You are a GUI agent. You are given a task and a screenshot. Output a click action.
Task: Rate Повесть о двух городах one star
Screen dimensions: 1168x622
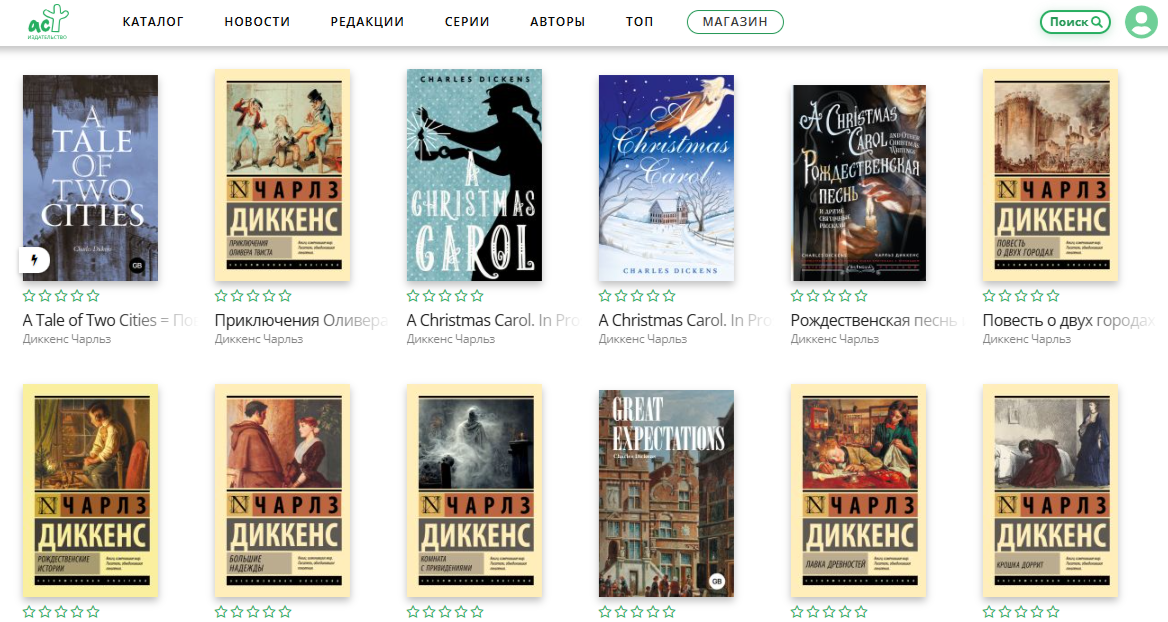click(x=989, y=296)
